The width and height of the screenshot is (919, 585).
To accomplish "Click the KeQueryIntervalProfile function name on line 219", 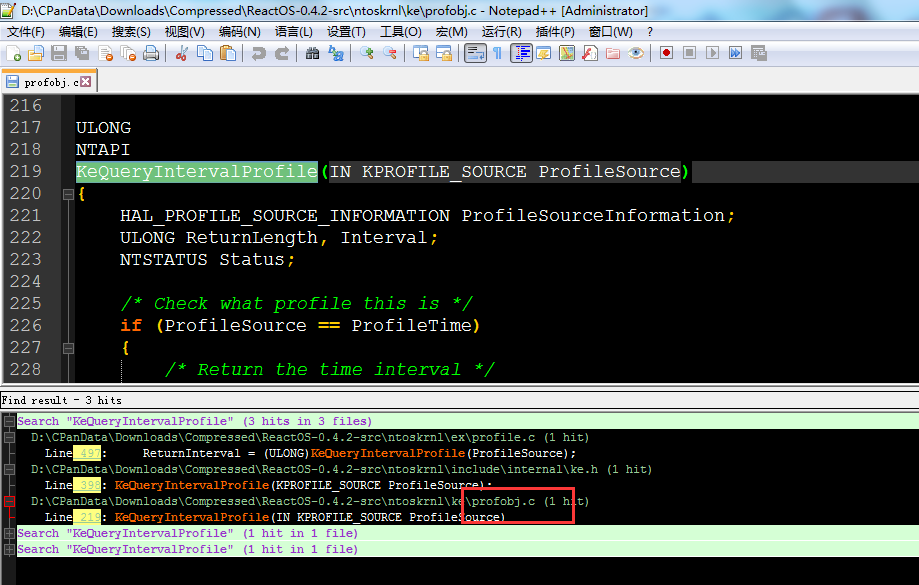I will [x=196, y=172].
